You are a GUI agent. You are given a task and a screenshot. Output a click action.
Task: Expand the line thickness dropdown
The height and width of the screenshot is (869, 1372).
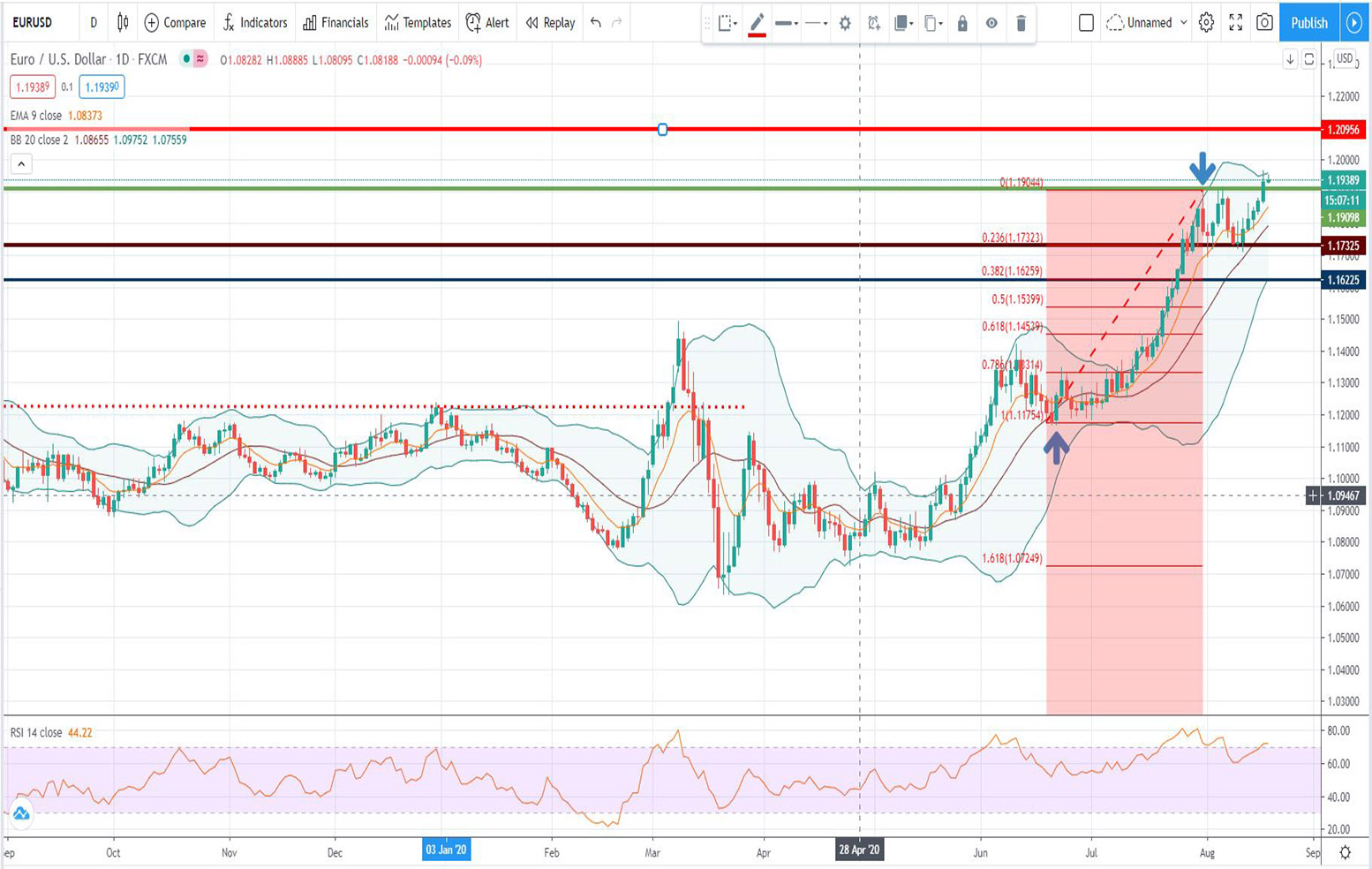786,24
